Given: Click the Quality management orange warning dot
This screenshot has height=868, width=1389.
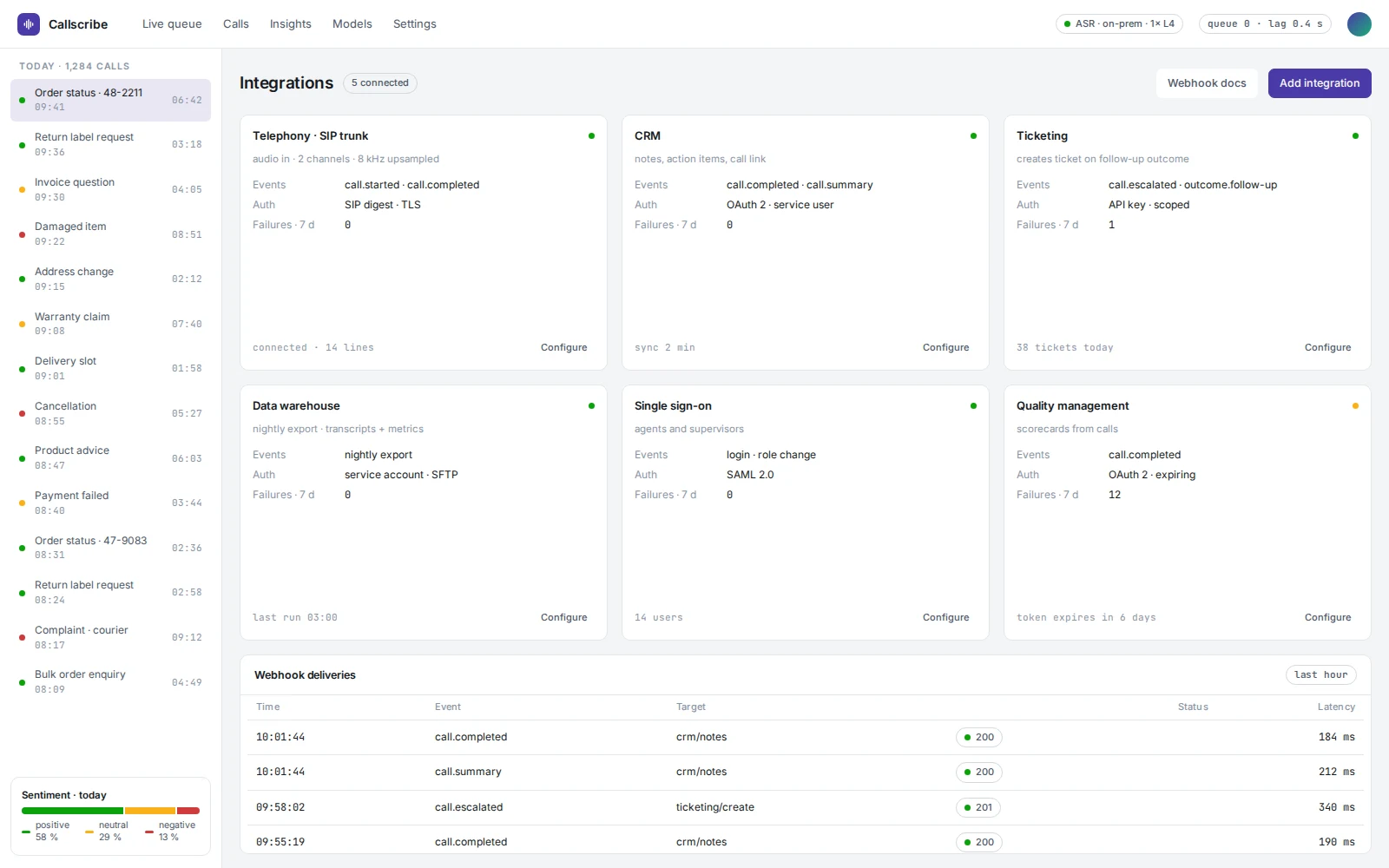Looking at the screenshot, I should coord(1355,406).
